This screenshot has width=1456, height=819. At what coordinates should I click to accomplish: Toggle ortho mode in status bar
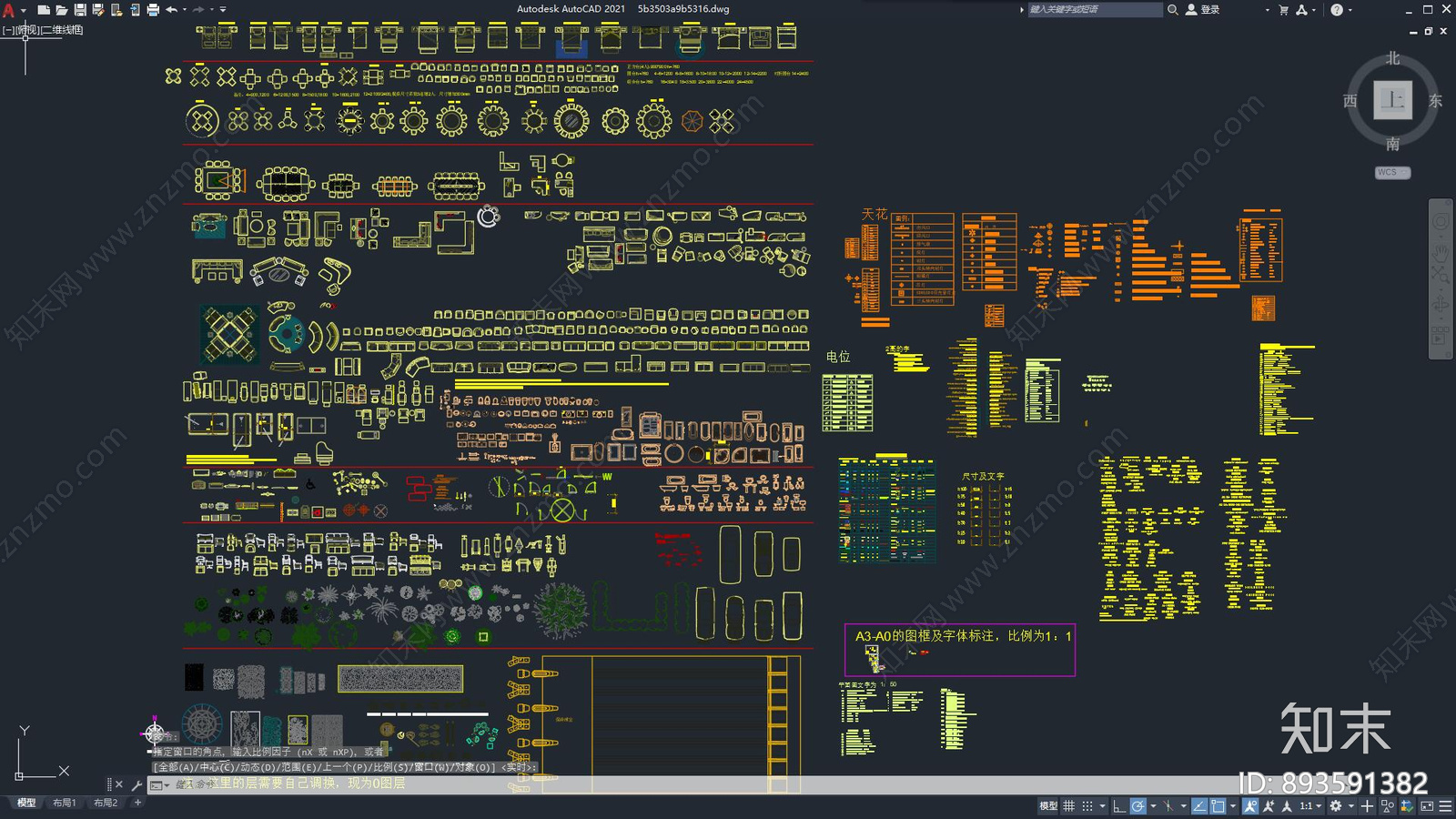coord(1119,806)
